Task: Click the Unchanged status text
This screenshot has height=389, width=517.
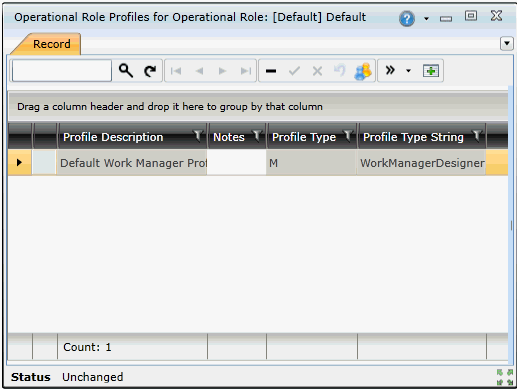Action: 93,377
